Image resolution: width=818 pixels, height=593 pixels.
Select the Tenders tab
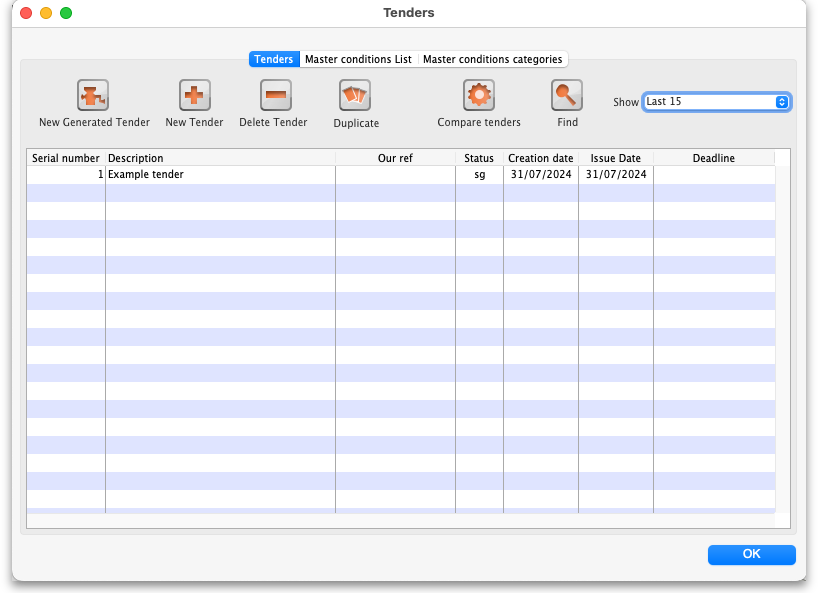[x=274, y=59]
